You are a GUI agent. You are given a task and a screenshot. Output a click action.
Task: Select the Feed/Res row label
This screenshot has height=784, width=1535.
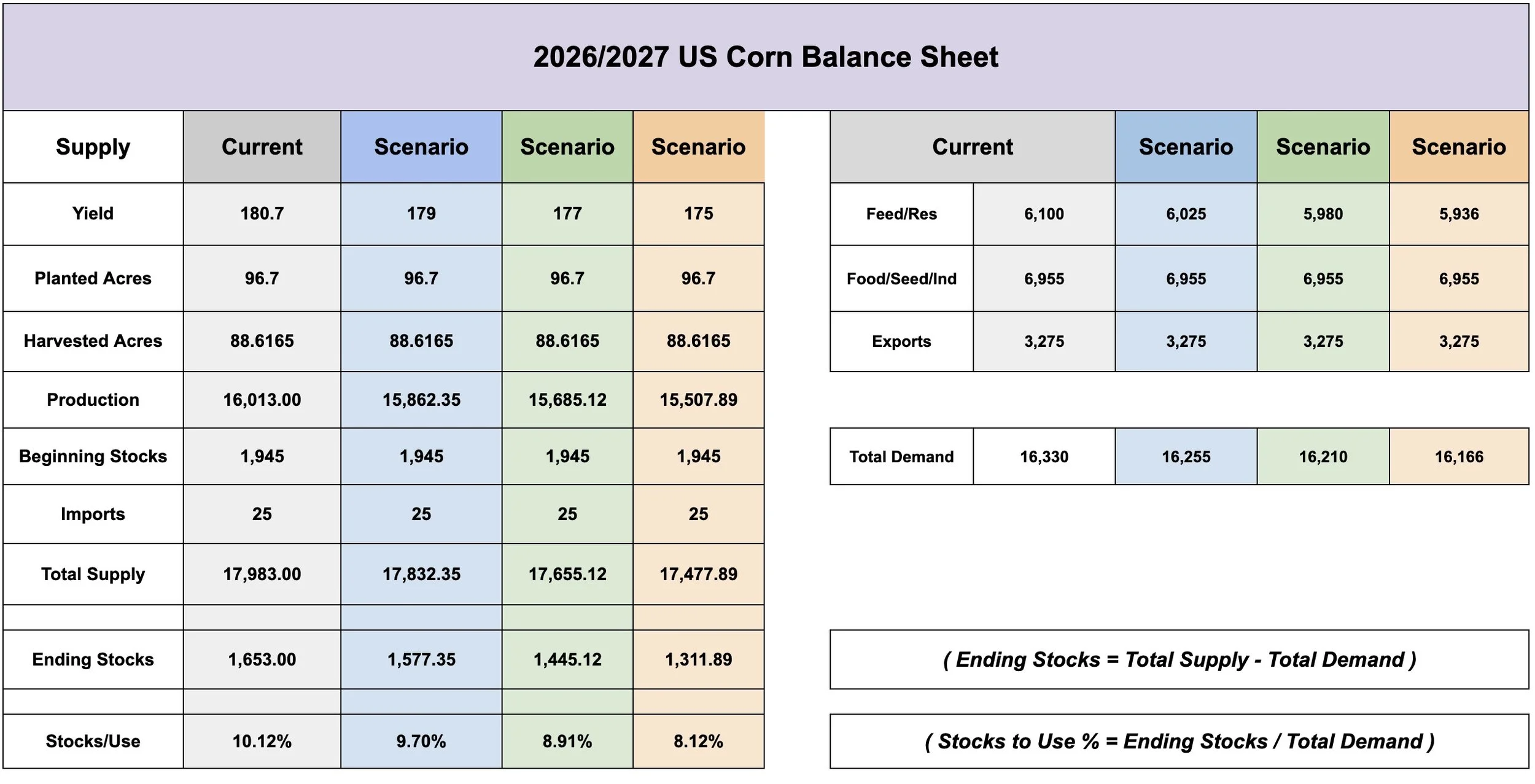point(901,214)
